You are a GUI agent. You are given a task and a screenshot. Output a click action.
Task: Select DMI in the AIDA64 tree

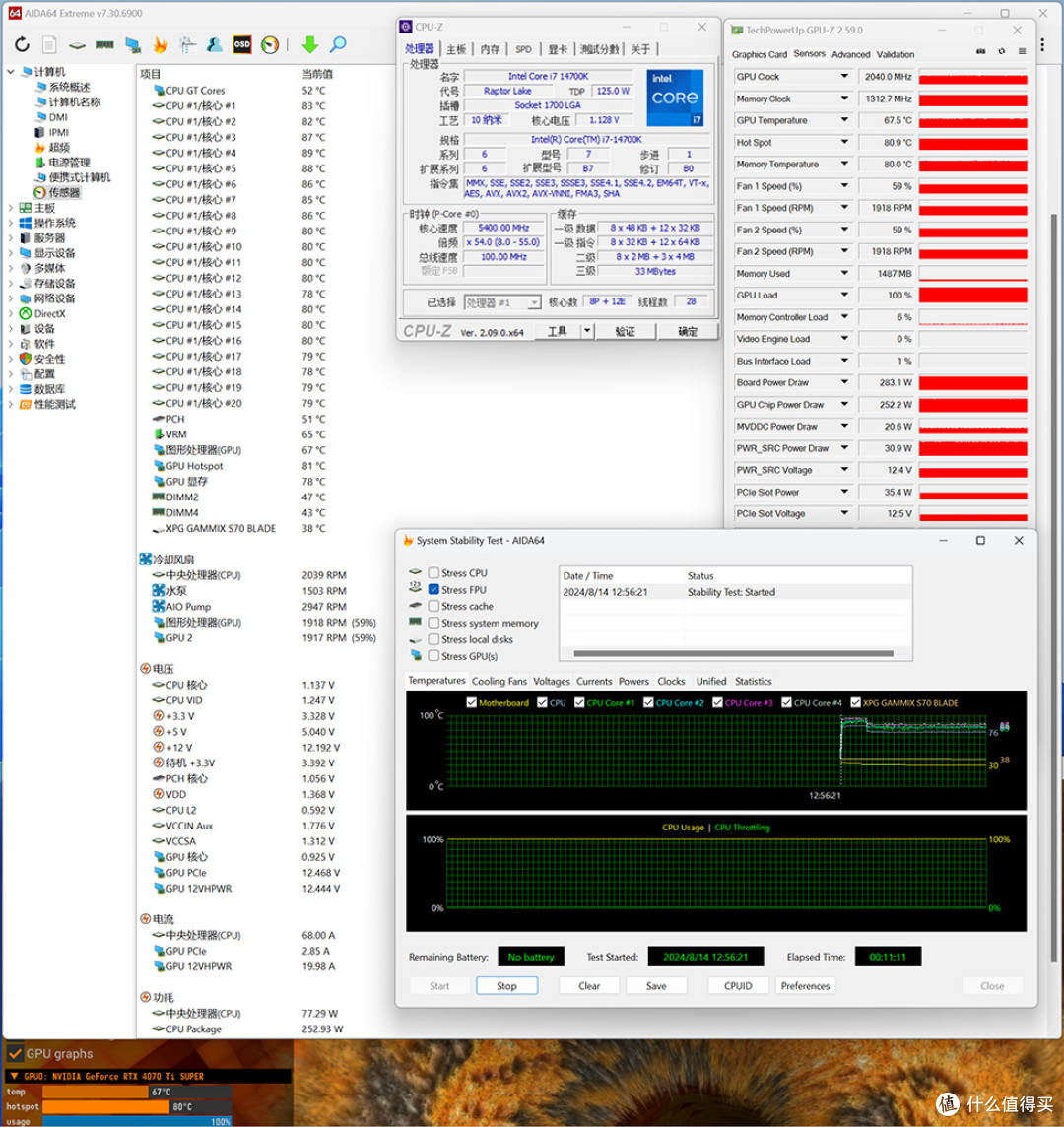58,117
